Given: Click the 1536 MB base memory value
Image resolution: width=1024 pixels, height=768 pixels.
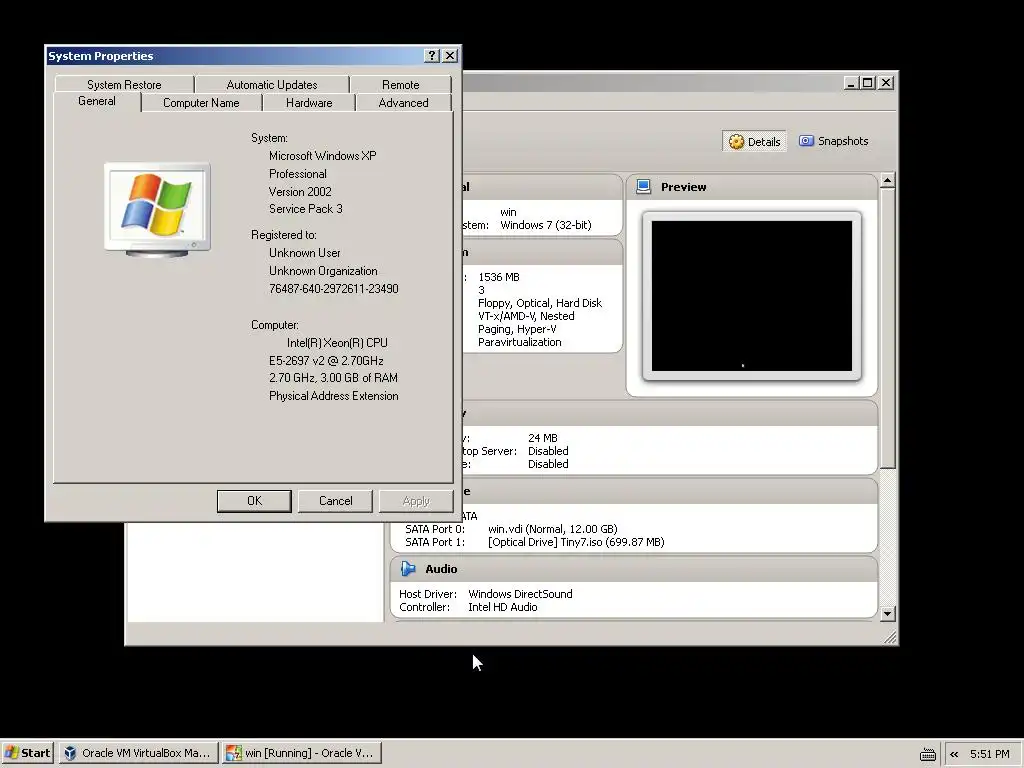Looking at the screenshot, I should coord(499,277).
